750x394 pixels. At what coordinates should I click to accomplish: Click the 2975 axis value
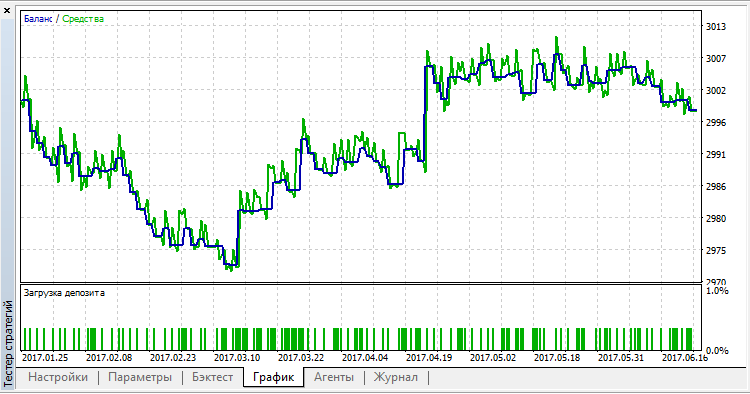coord(716,251)
